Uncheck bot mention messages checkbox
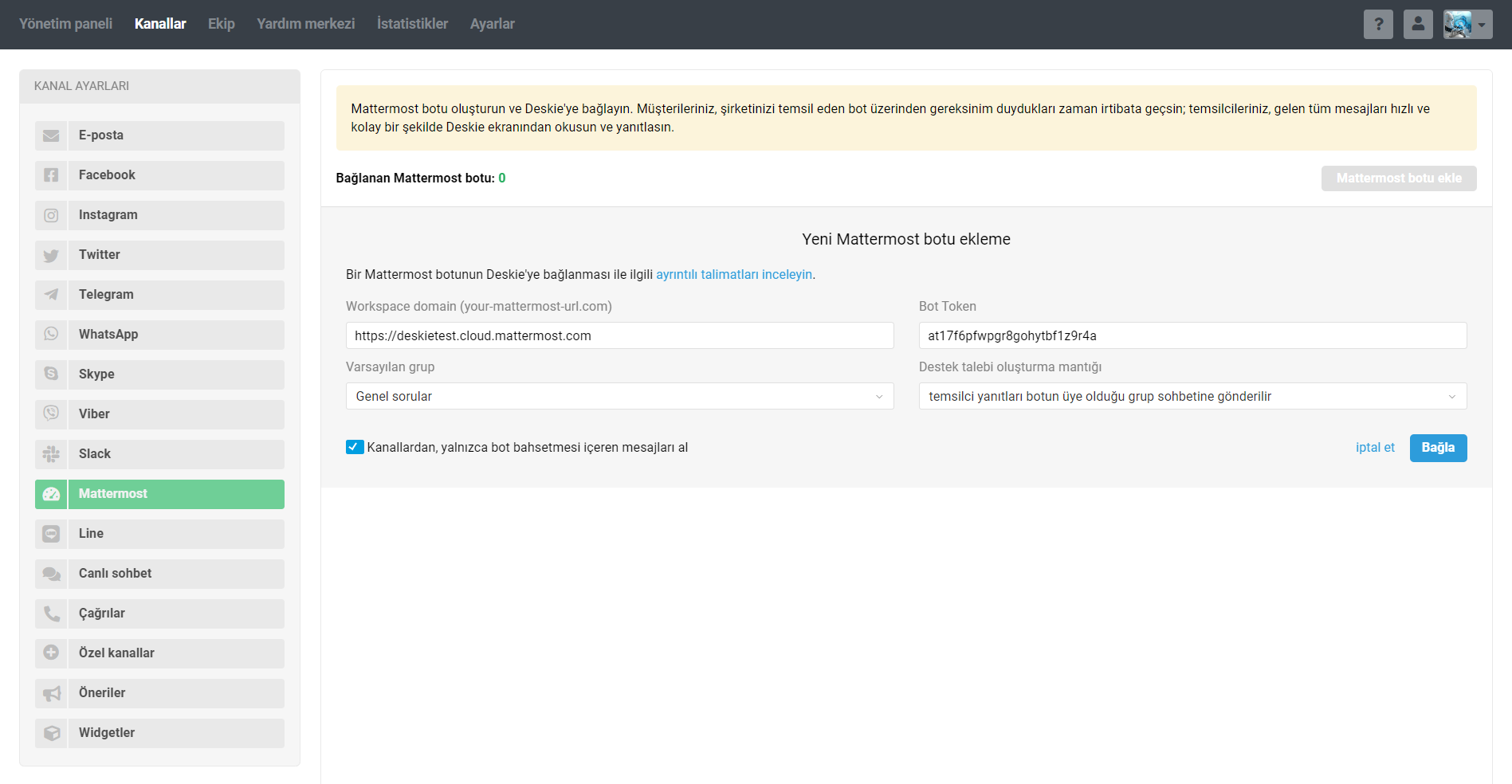 point(355,447)
